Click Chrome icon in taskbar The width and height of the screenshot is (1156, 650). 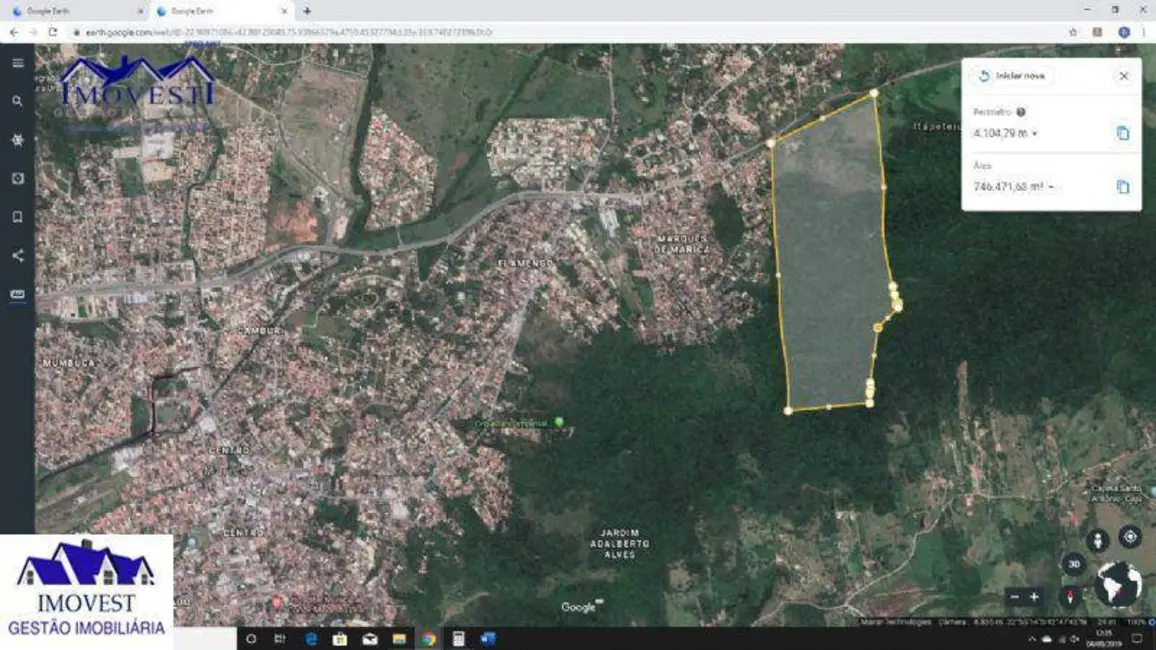click(428, 639)
